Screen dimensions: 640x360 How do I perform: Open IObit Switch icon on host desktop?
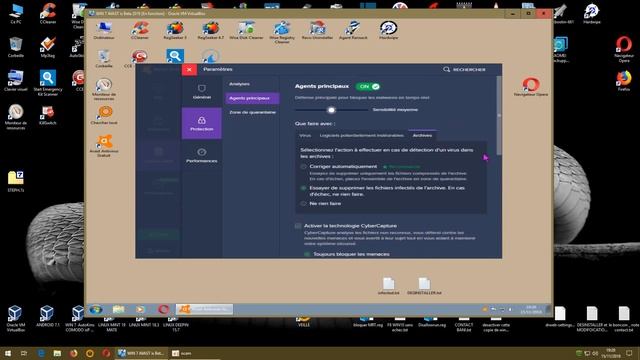pos(48,115)
